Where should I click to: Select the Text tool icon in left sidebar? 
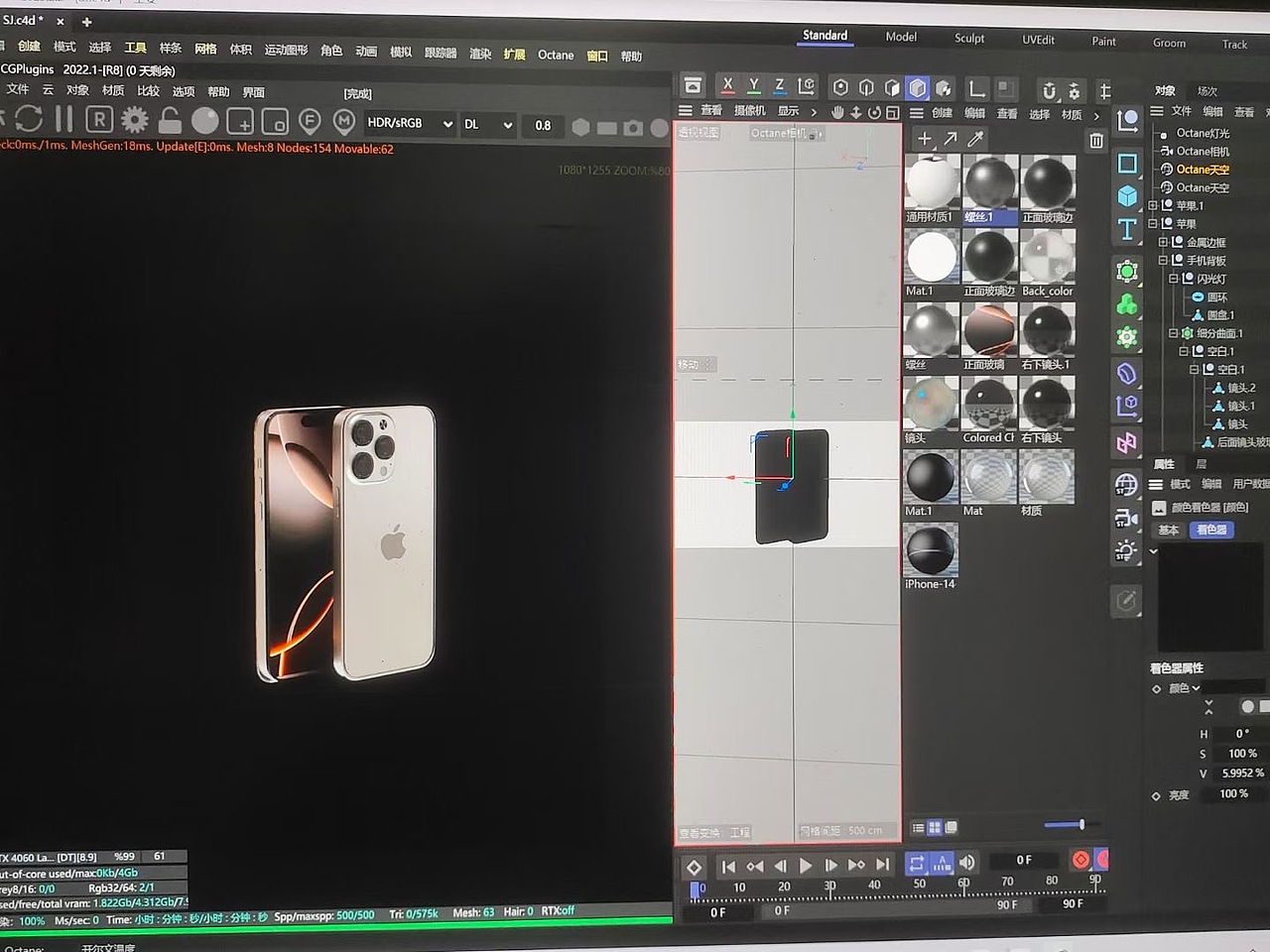[1127, 230]
